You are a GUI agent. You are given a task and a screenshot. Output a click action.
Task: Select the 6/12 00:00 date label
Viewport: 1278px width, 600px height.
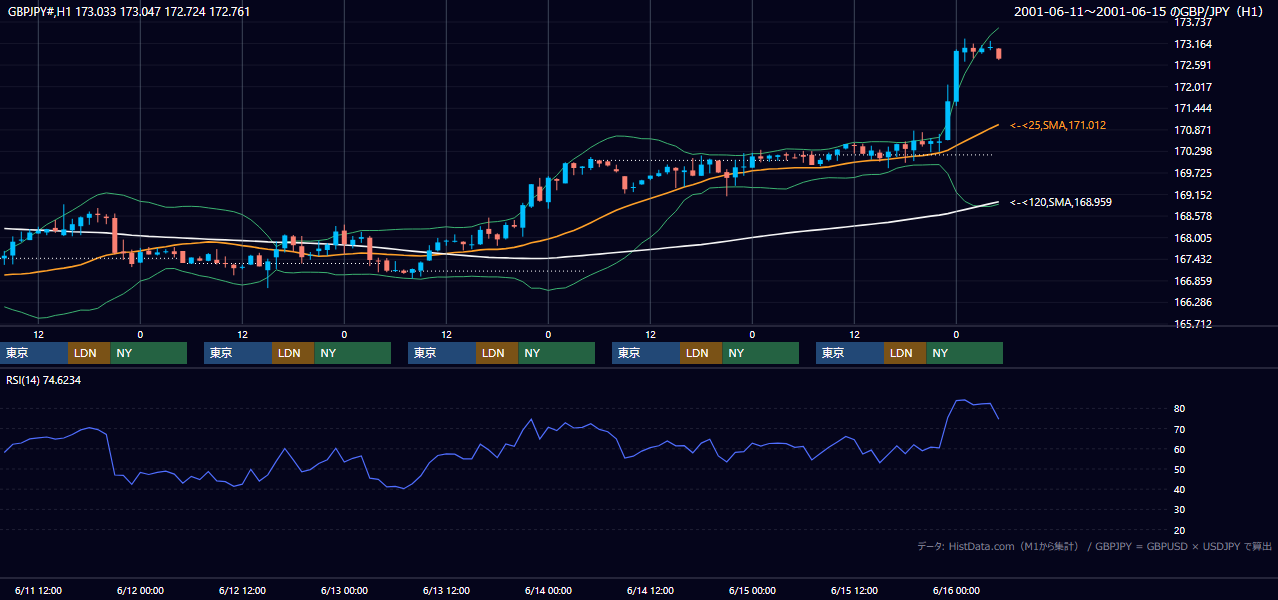pos(140,590)
